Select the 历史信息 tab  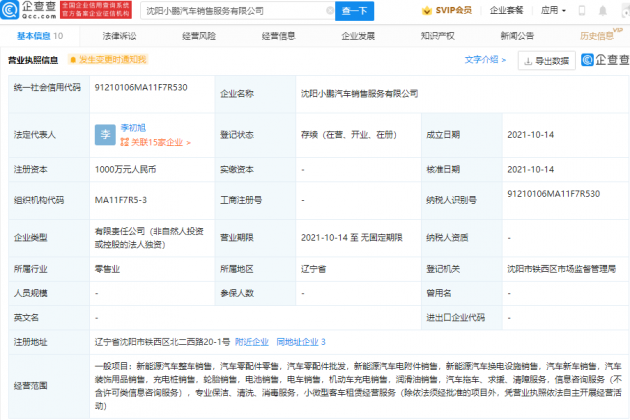pos(597,35)
